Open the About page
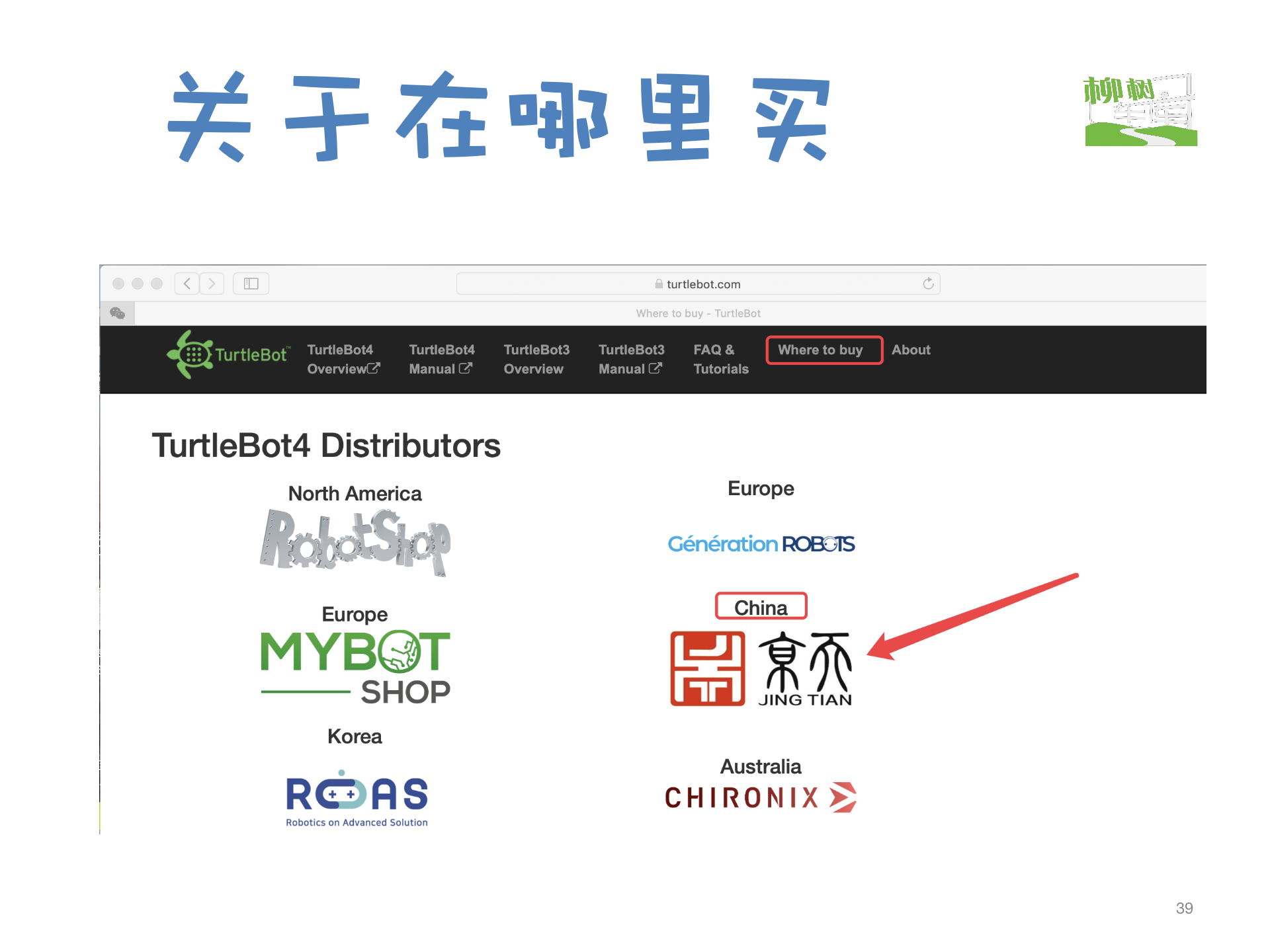This screenshot has width=1270, height=952. click(911, 350)
